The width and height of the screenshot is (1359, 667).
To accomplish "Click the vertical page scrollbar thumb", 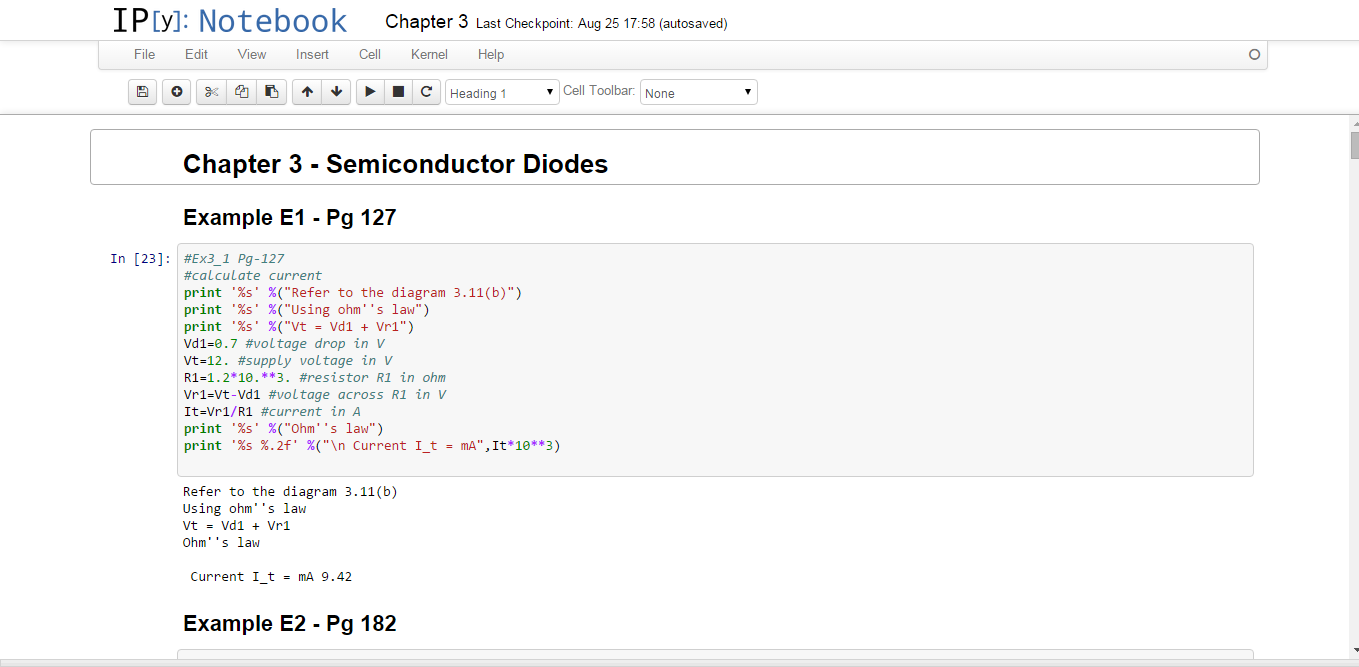I will click(1354, 145).
